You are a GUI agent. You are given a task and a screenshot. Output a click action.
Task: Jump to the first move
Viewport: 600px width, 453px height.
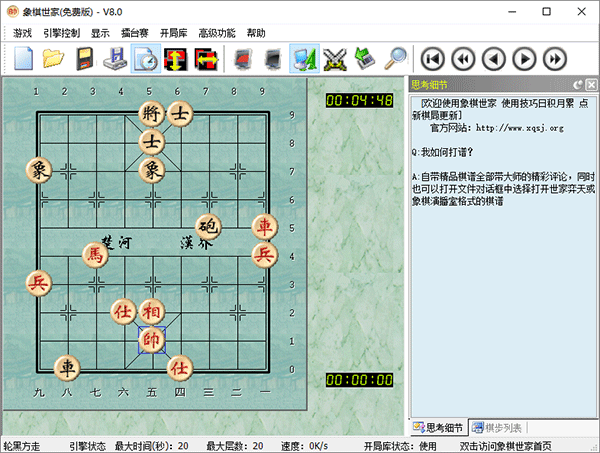click(432, 59)
